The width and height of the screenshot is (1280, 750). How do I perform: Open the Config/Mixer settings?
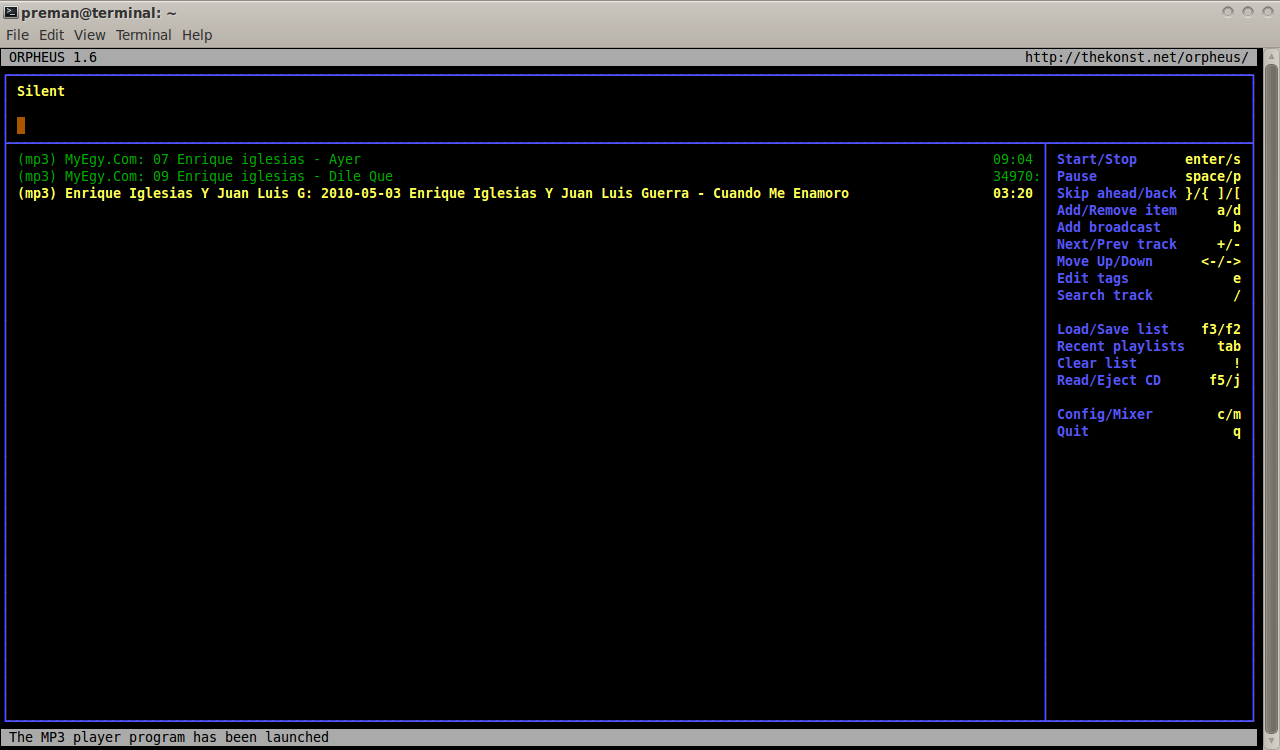(1104, 414)
